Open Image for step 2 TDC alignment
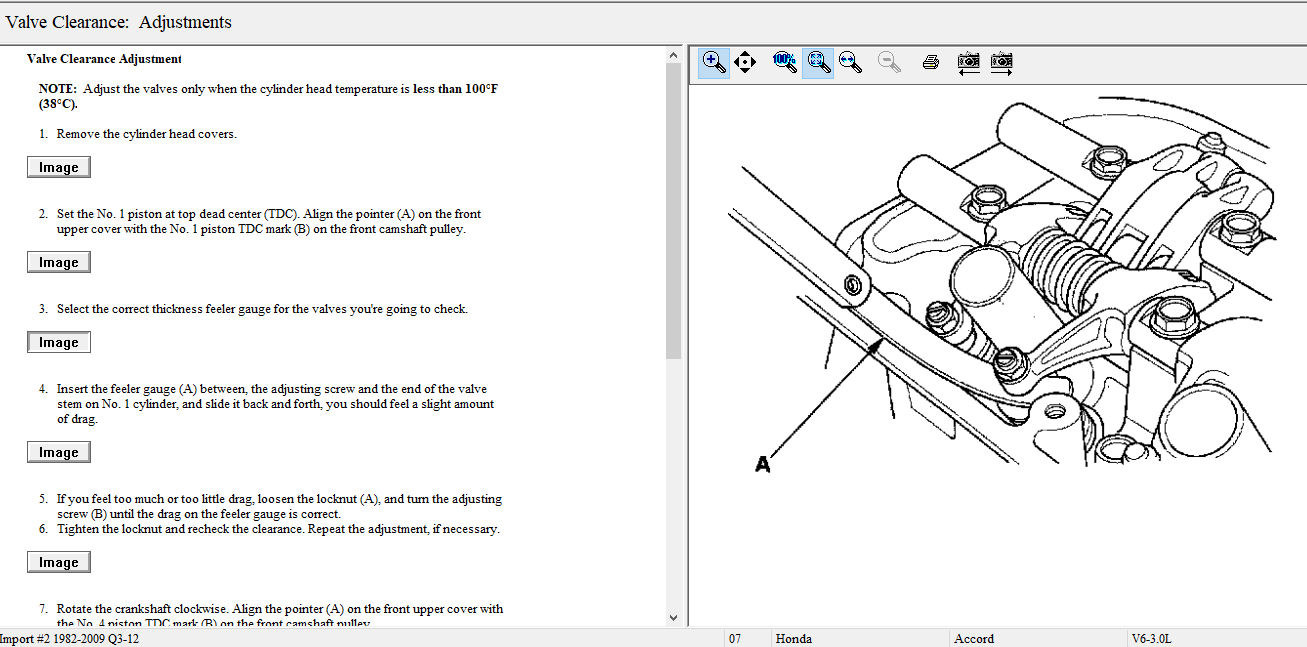This screenshot has width=1307, height=647. tap(59, 262)
